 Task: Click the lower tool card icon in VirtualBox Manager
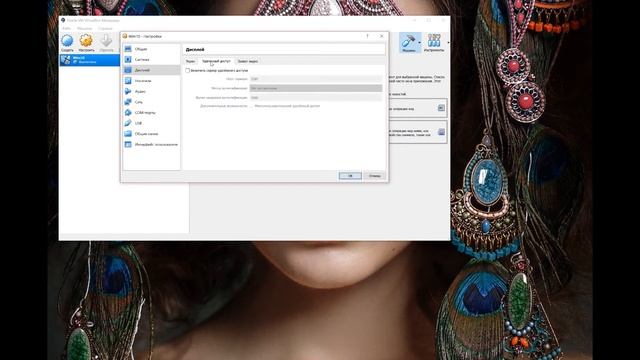(441, 132)
